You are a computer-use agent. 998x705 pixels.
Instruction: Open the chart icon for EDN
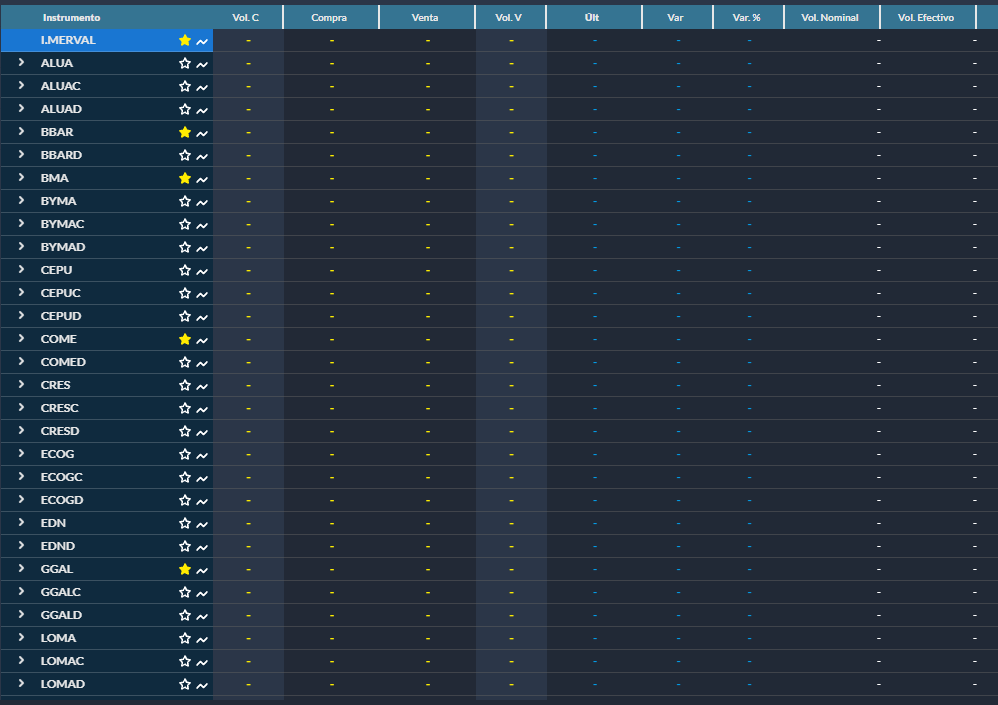tap(202, 524)
